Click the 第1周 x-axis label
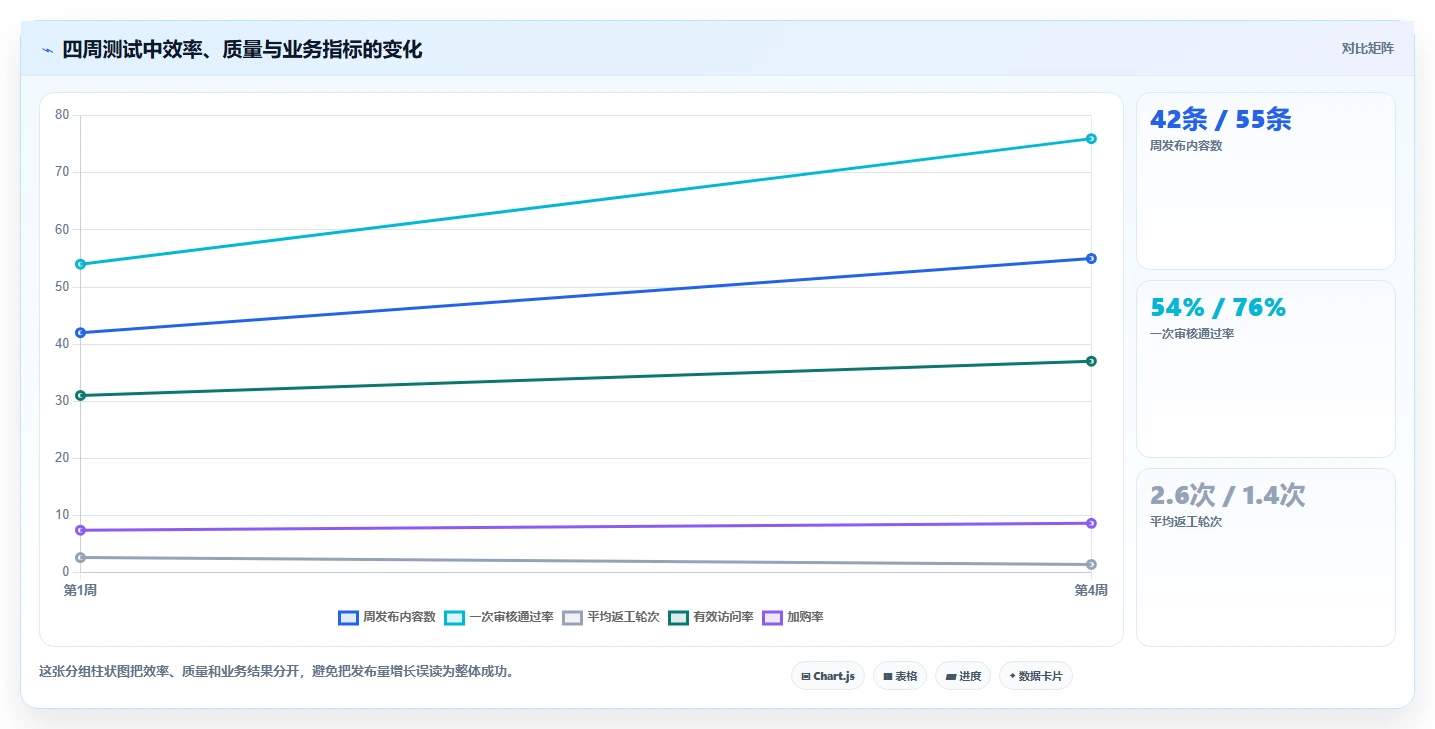This screenshot has width=1435, height=729. (80, 590)
